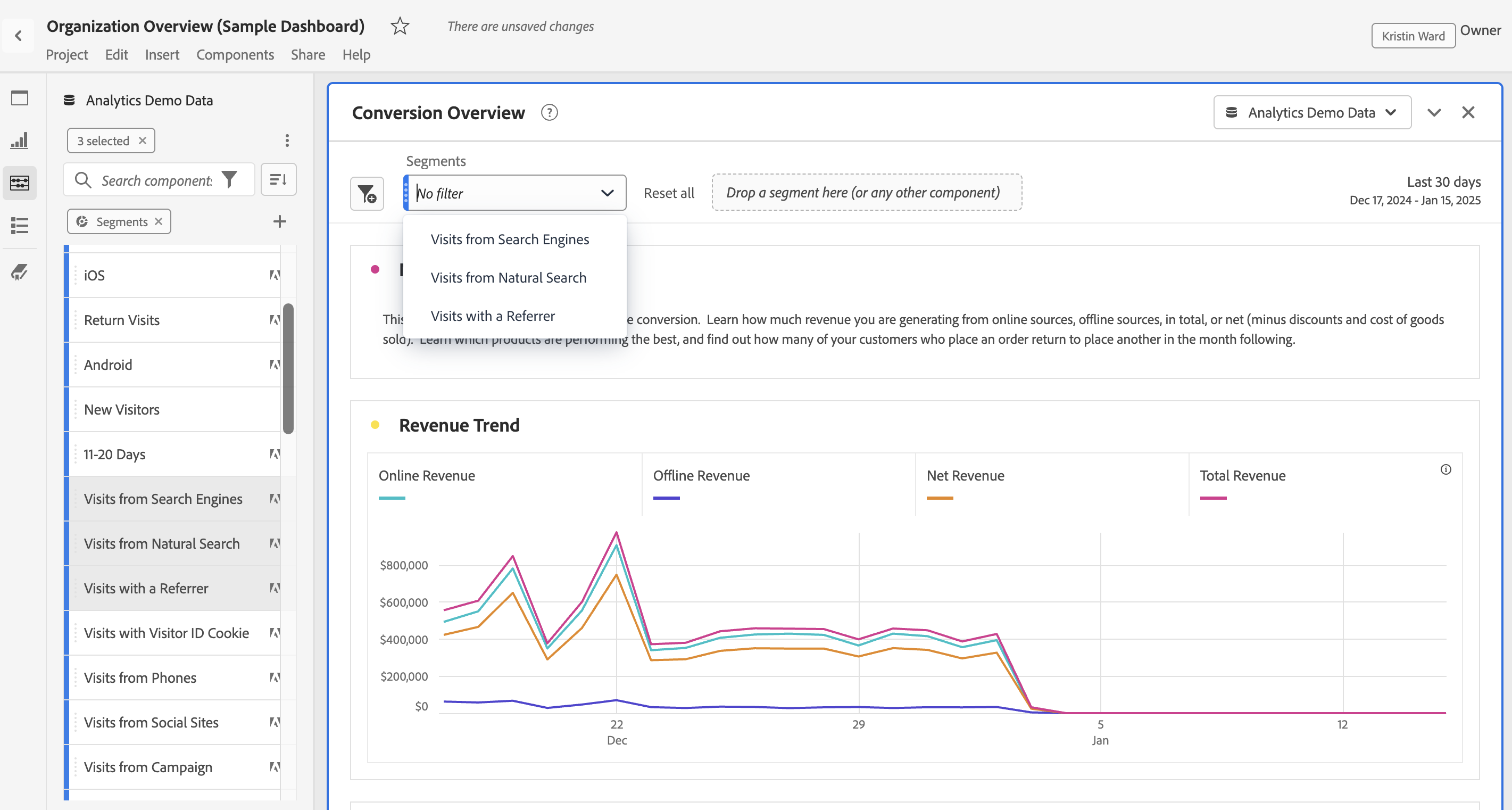Click the Last 30 days date range
1512x810 pixels.
tap(1443, 182)
